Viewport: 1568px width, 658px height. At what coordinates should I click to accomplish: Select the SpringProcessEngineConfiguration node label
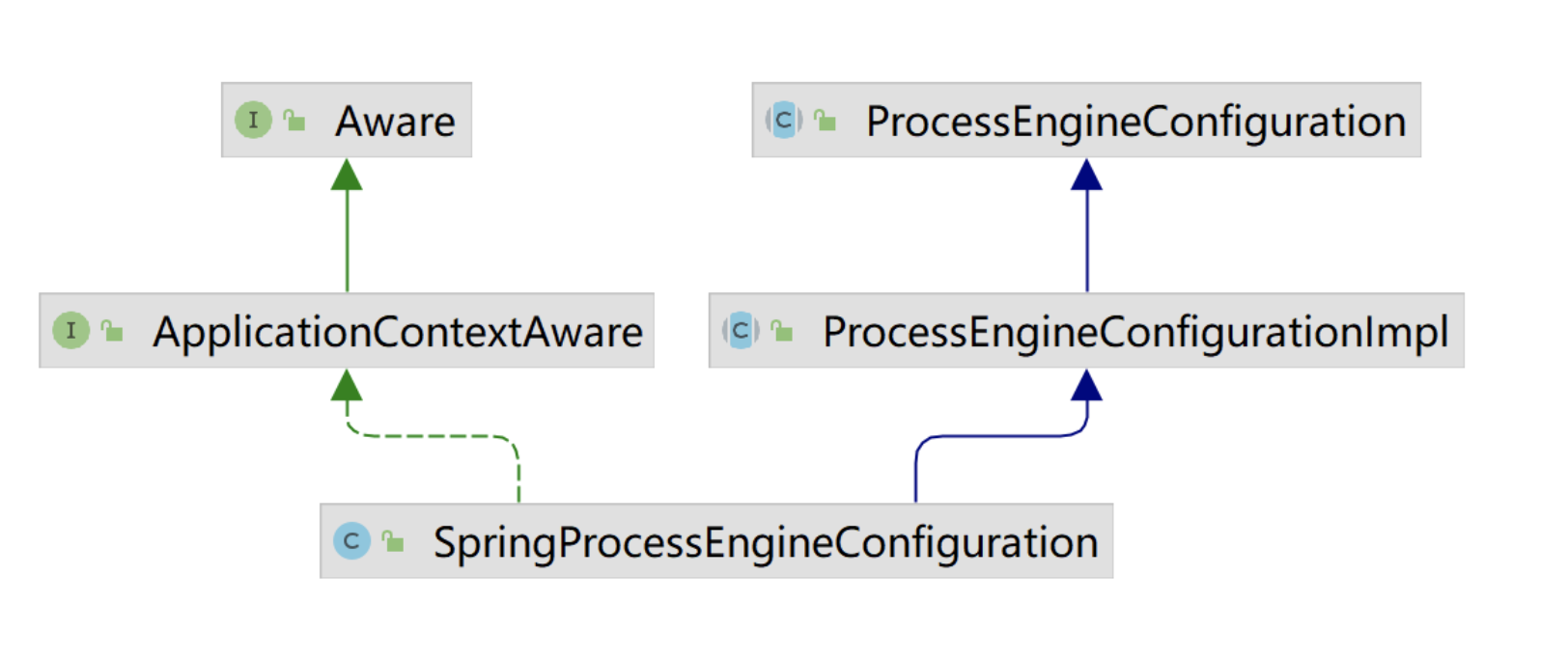[x=766, y=542]
